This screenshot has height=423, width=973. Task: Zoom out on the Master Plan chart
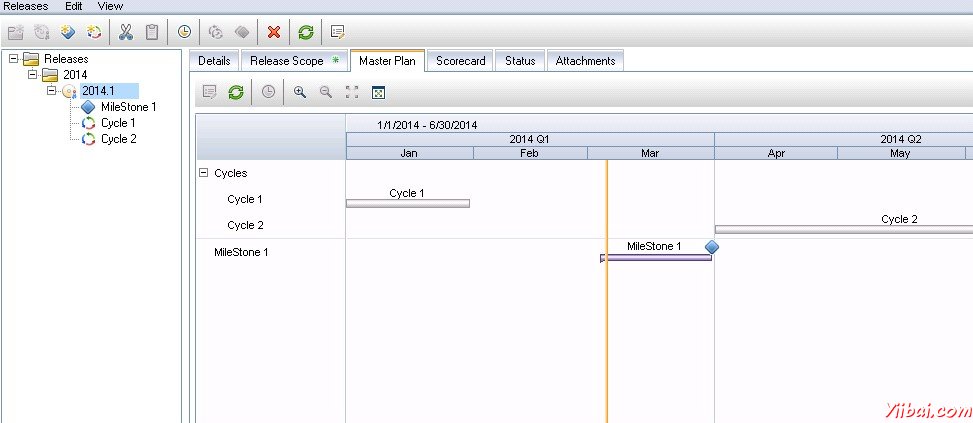tap(326, 92)
